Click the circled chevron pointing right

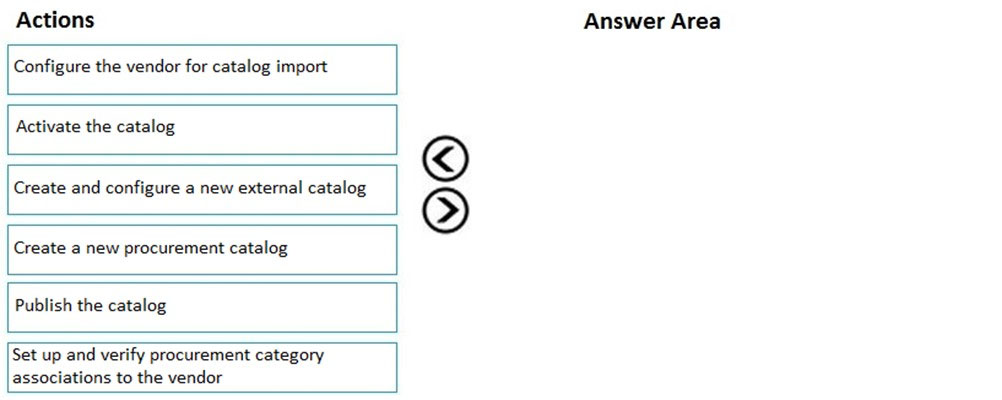pos(445,210)
